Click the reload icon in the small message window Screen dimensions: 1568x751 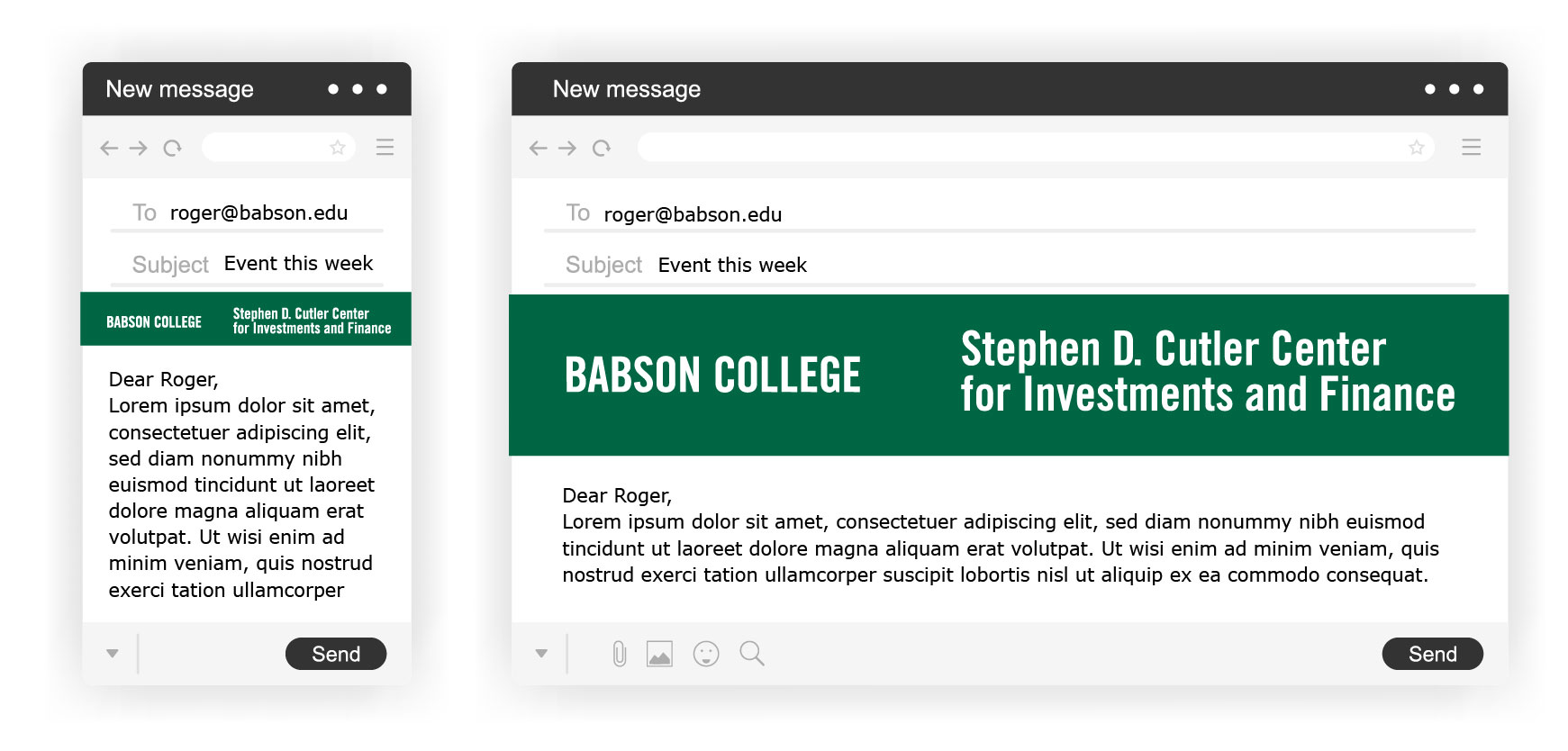[172, 148]
